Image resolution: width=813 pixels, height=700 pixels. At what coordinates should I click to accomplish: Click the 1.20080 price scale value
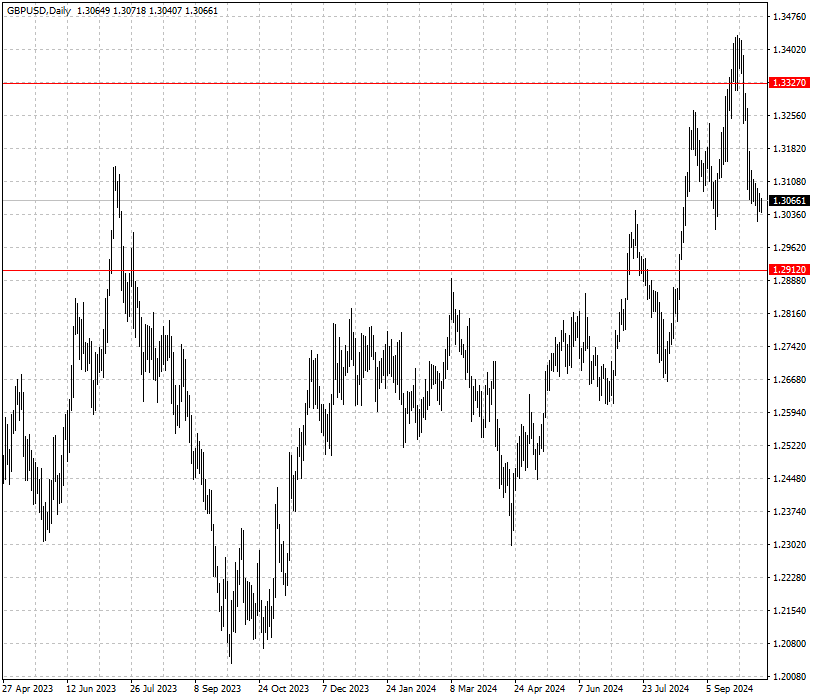pos(789,677)
